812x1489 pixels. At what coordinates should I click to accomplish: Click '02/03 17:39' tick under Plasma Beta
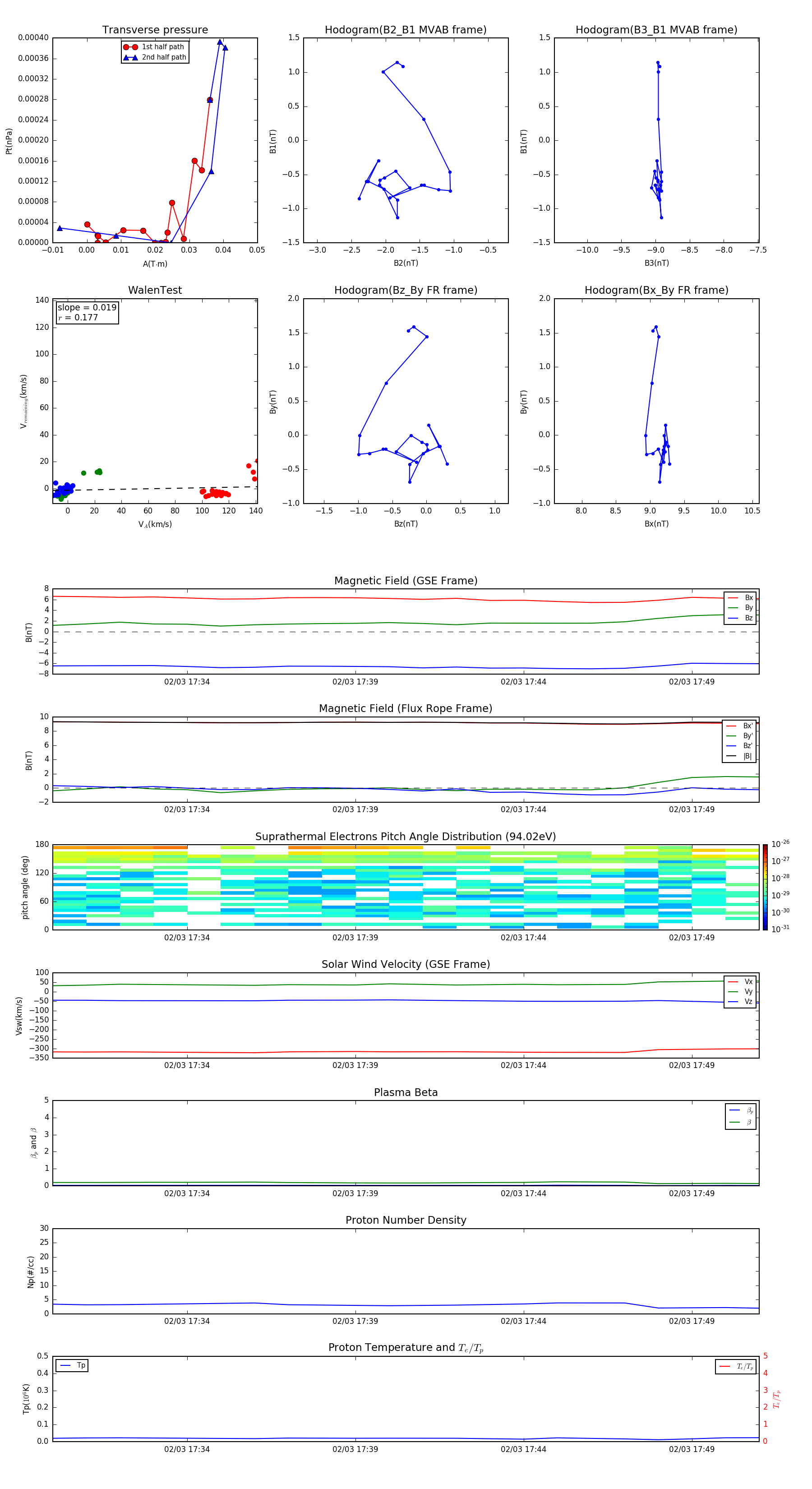(x=355, y=1193)
